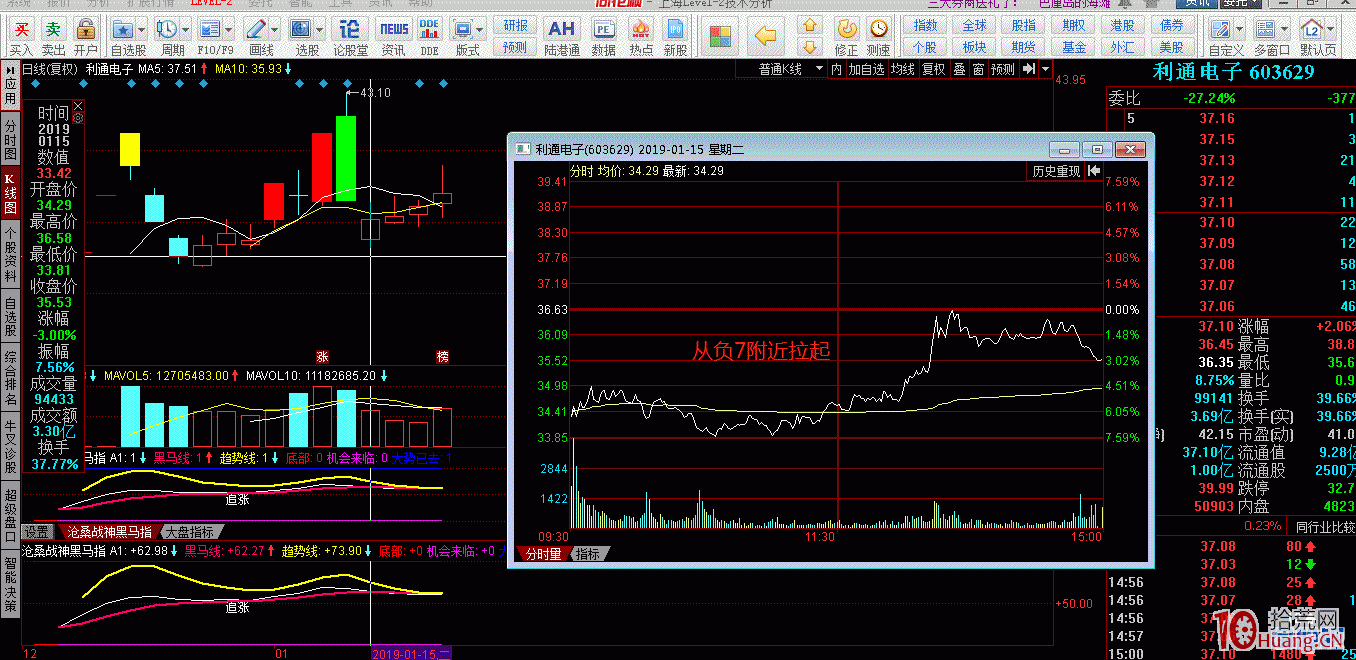This screenshot has height=660, width=1356.
Task: Click the gear icon in K-line data panel
Action: point(78,117)
